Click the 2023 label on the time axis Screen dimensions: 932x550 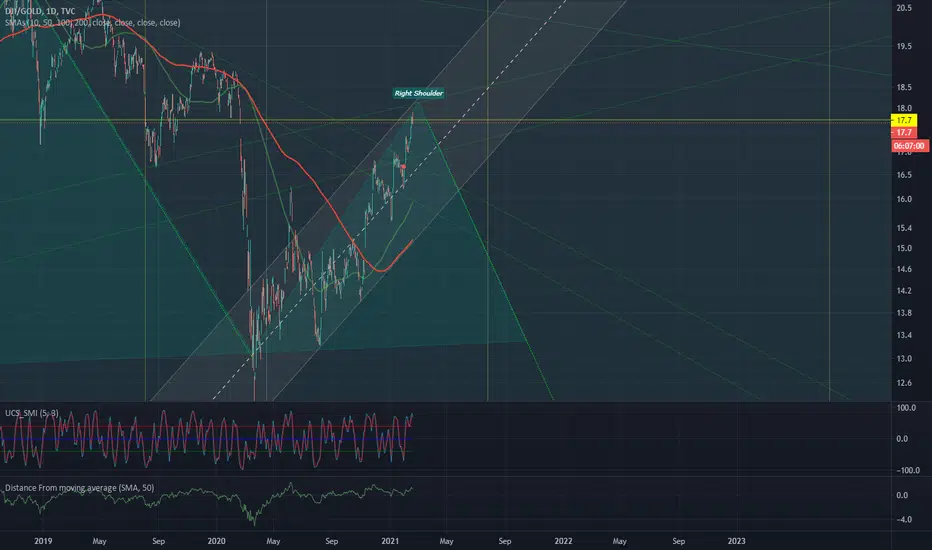click(x=736, y=541)
